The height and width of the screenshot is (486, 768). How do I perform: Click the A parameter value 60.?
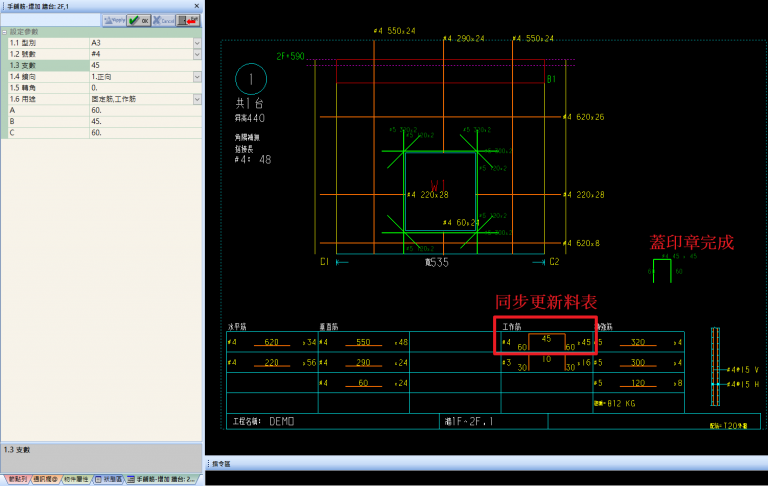click(x=145, y=111)
